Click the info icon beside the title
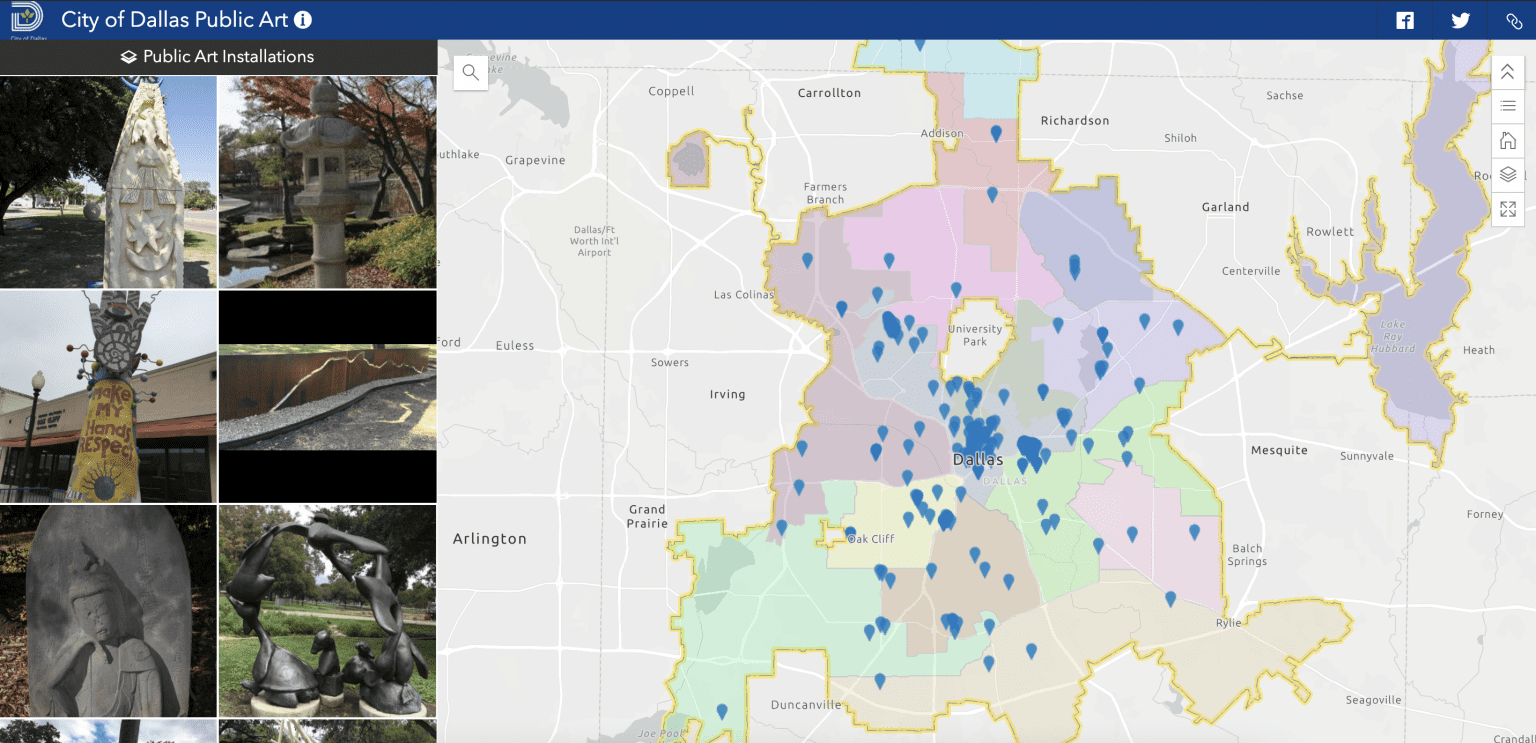Screen dimensions: 1536x743 tap(305, 19)
